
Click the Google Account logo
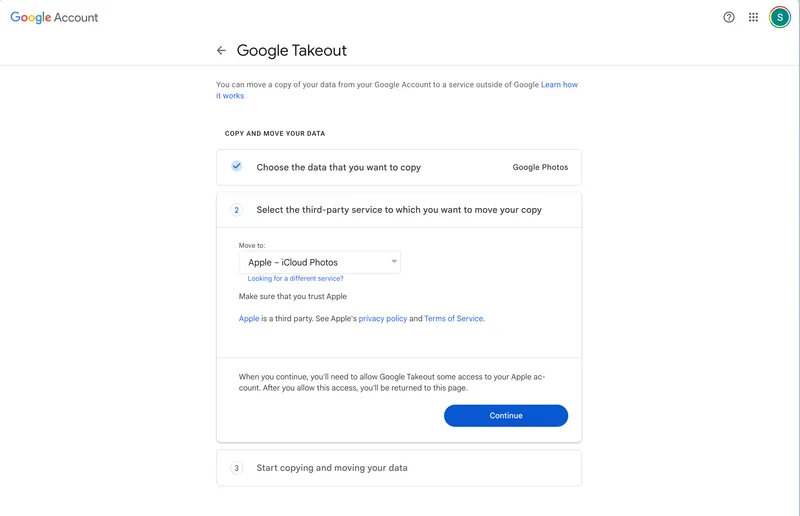tap(54, 17)
